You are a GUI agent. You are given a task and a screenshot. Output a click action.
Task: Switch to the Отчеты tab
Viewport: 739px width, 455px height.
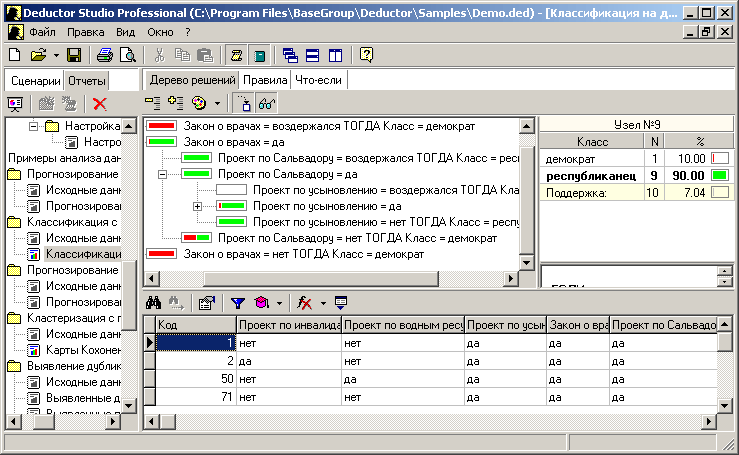(x=87, y=80)
